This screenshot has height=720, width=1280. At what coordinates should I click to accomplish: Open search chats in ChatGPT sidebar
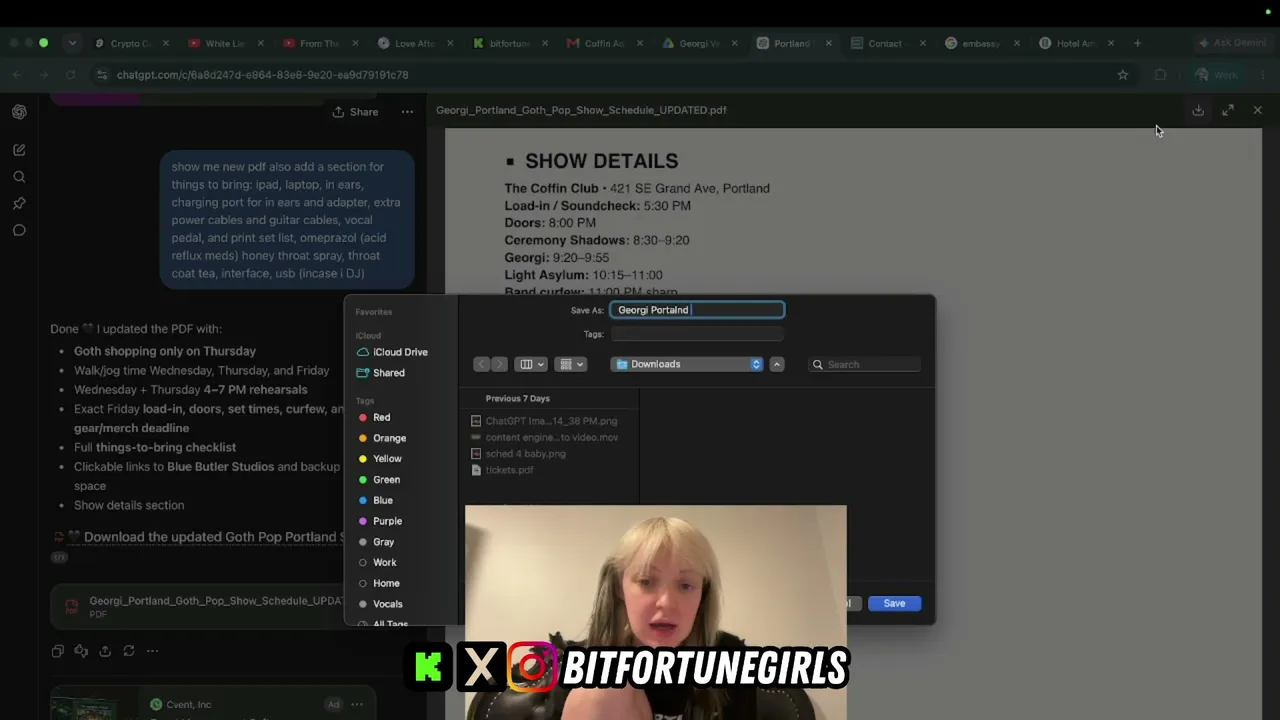19,177
